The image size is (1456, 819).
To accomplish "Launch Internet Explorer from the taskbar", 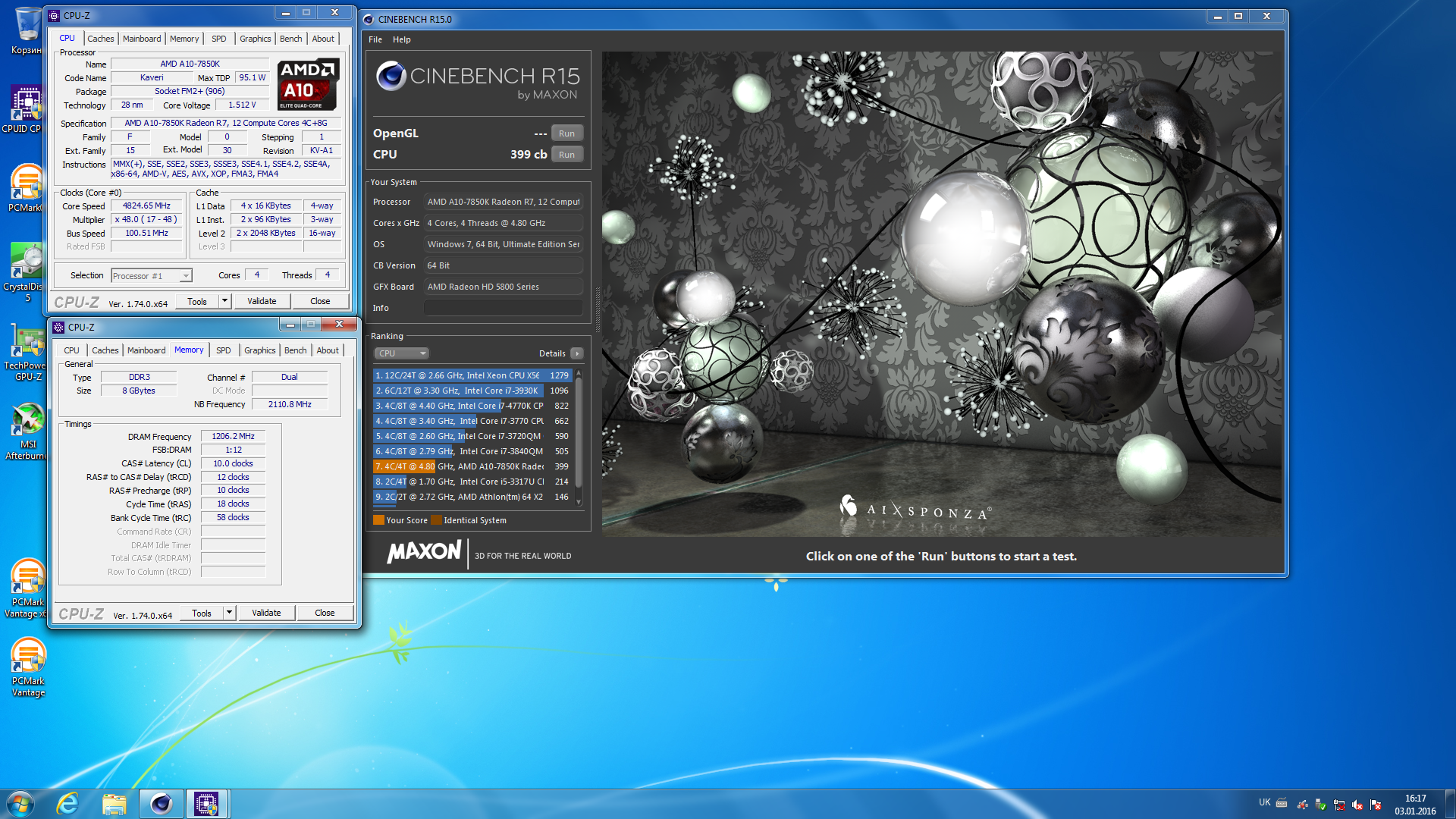I will click(x=68, y=804).
